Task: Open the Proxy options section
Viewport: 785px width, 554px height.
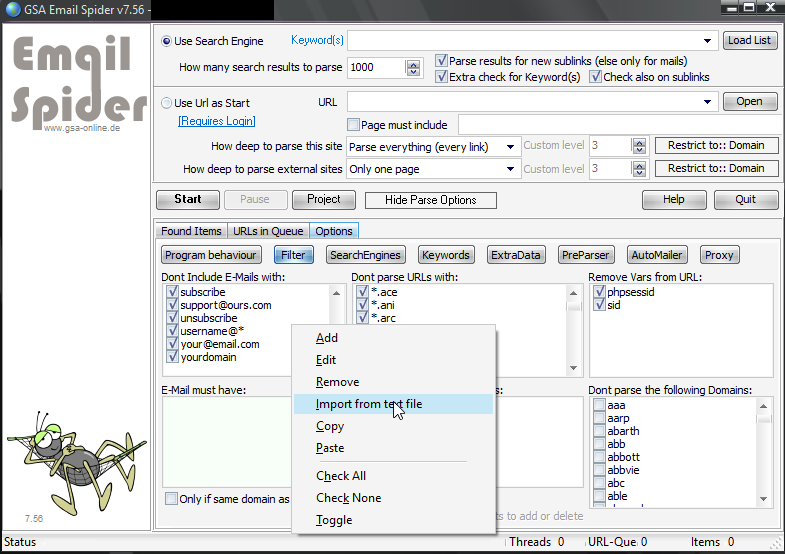Action: [719, 255]
